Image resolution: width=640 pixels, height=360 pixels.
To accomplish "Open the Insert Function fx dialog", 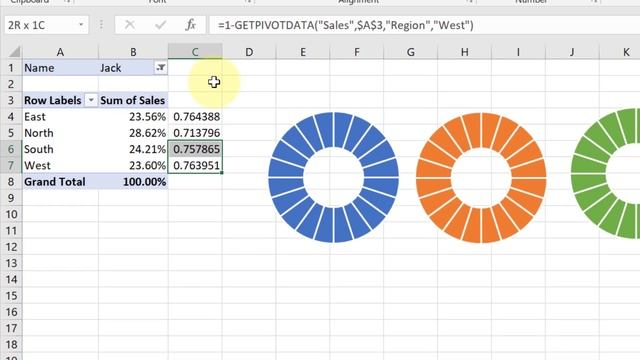I will [x=190, y=25].
